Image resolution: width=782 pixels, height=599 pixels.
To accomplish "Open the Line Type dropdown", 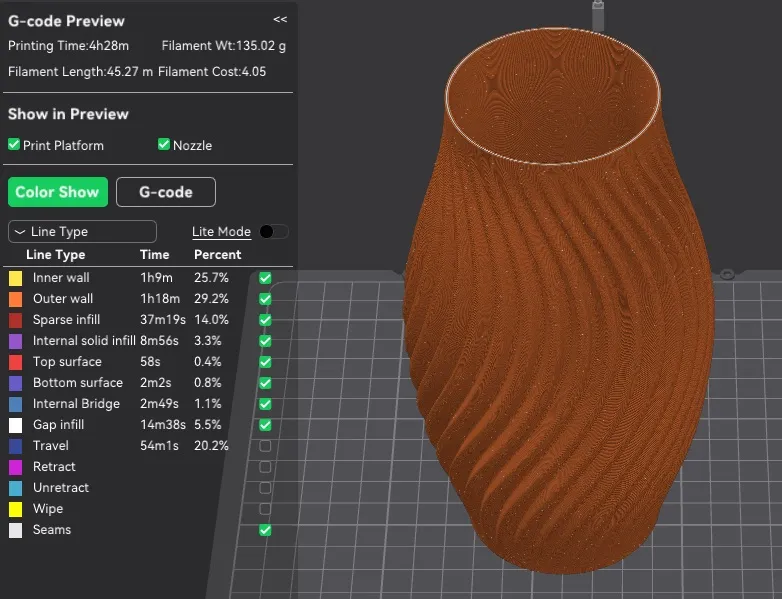I will 82,231.
